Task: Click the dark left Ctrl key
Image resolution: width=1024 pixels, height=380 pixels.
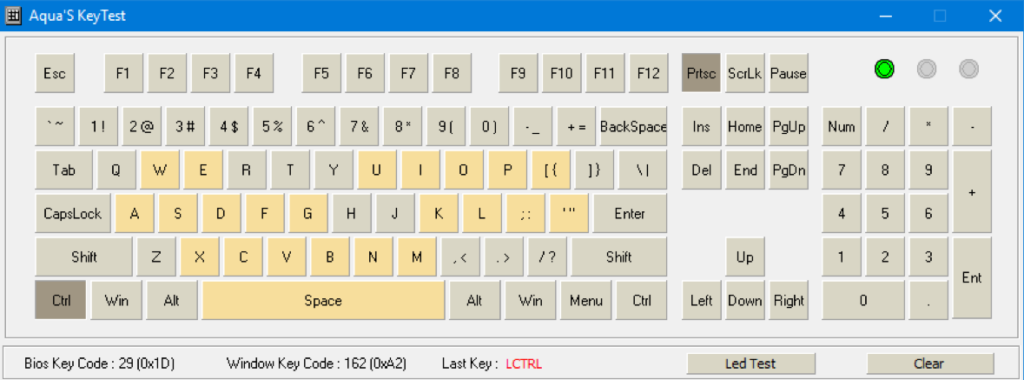Action: [61, 300]
